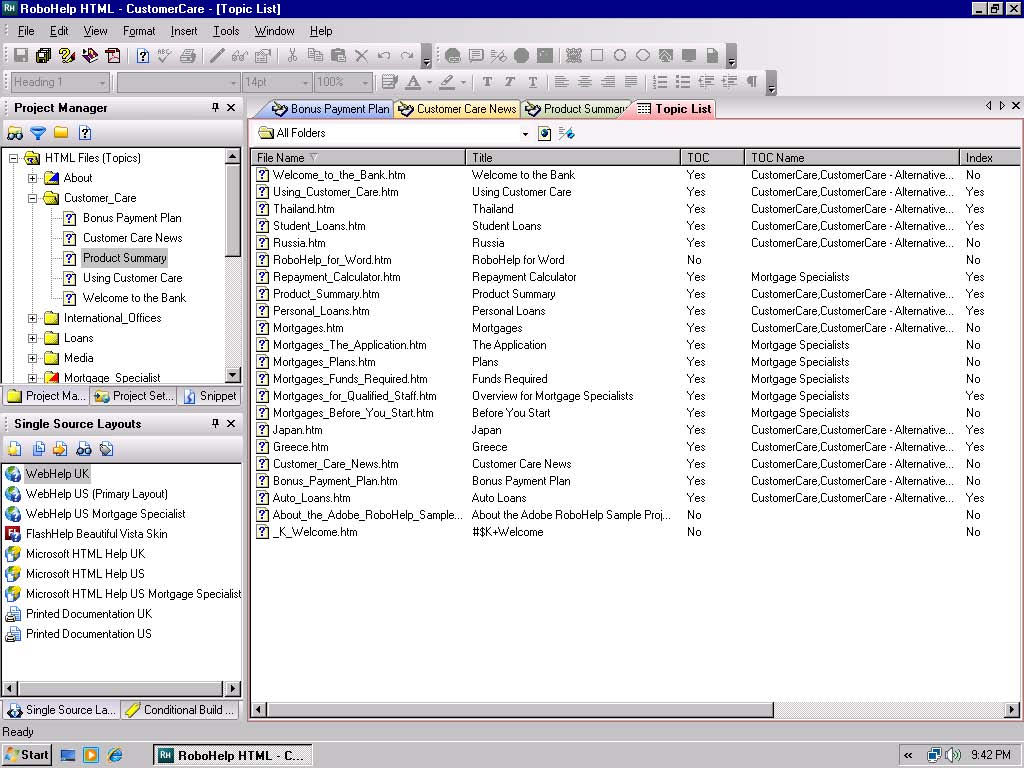This screenshot has height=768, width=1024.
Task: Click the Cut scissors icon
Action: (292, 56)
